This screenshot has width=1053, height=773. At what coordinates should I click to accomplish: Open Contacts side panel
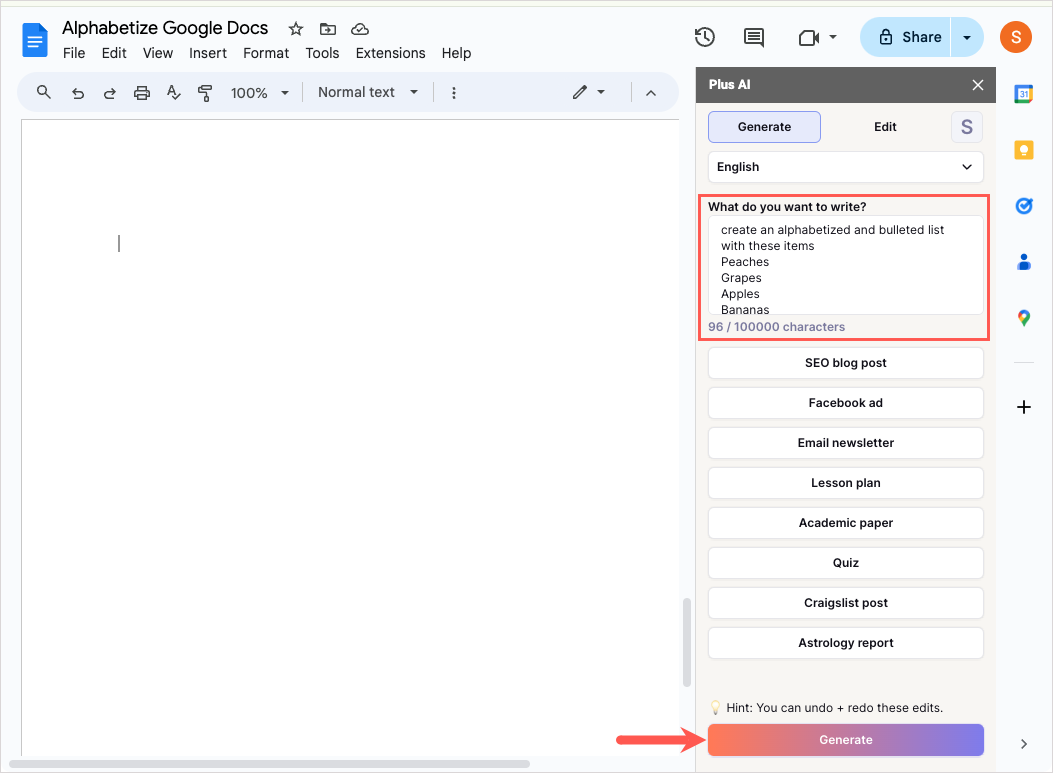pos(1023,262)
